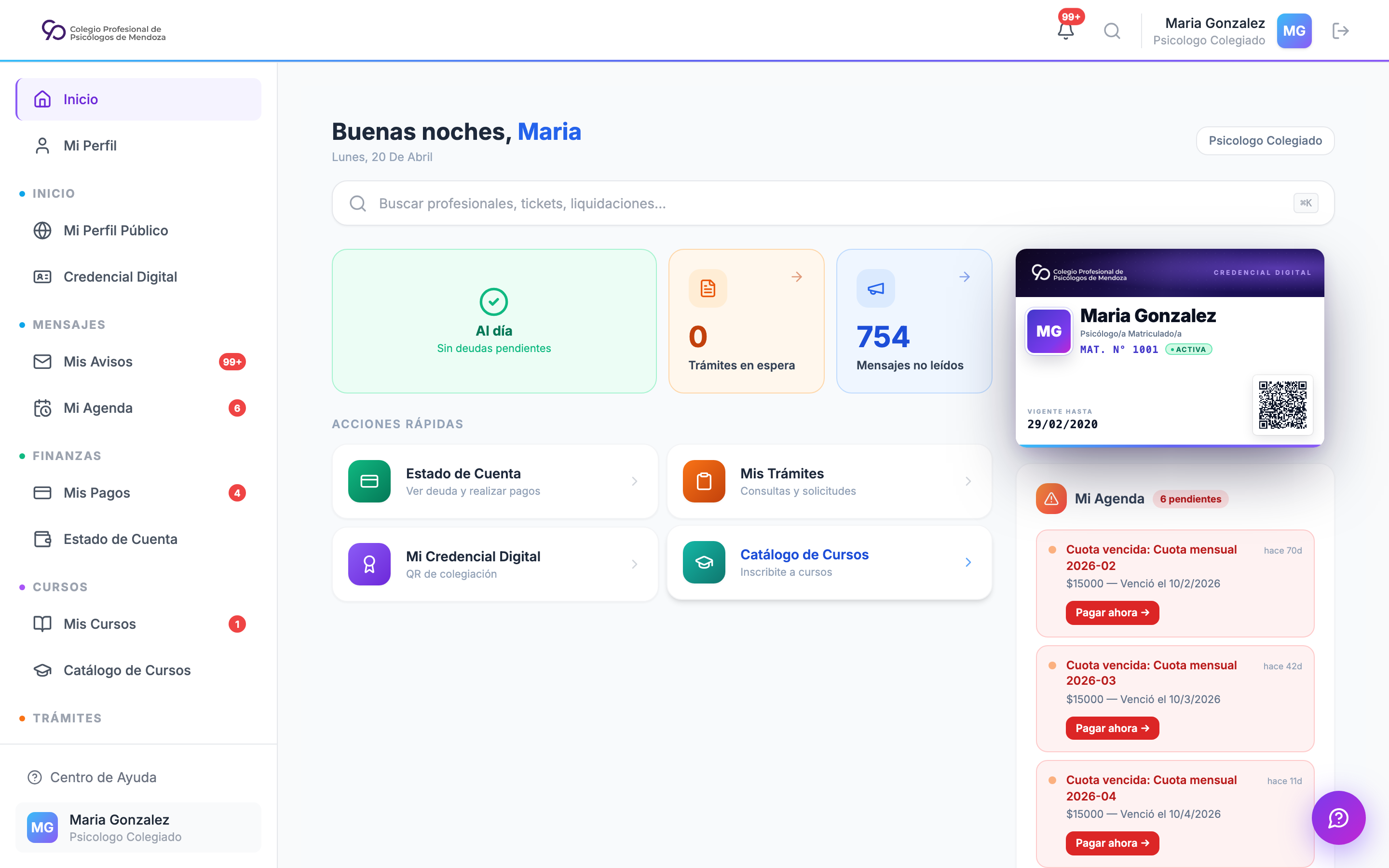Go to Inicio in the sidebar

coord(138,99)
